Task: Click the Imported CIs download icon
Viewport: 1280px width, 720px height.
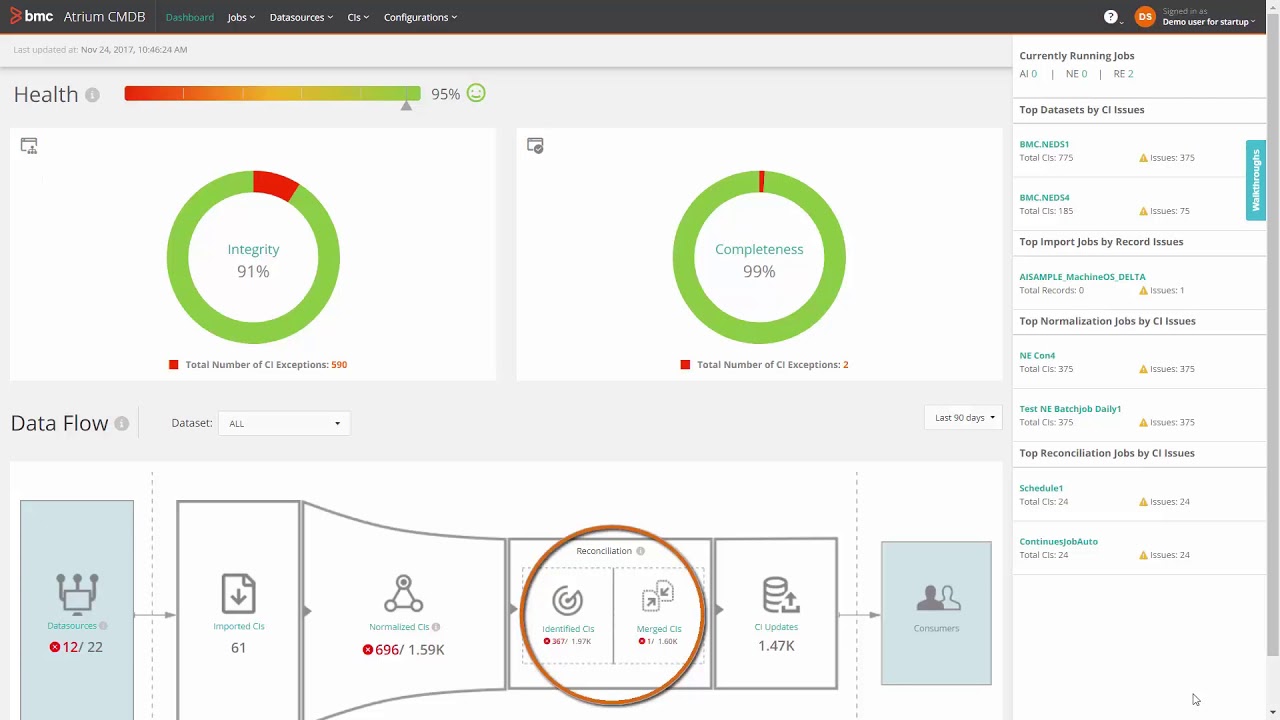Action: (x=238, y=593)
